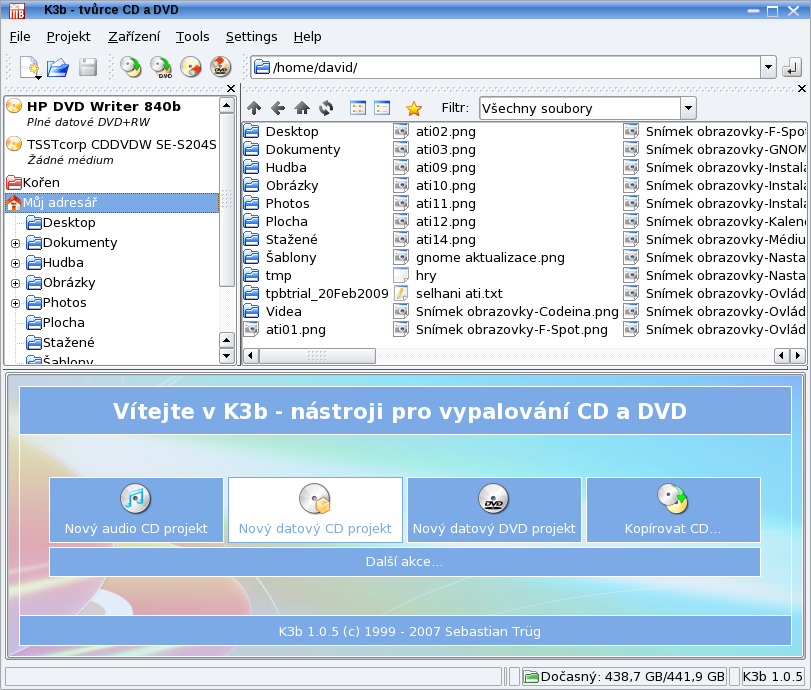The width and height of the screenshot is (811, 690).
Task: Expand the Obrázky tree node
Action: [16, 283]
